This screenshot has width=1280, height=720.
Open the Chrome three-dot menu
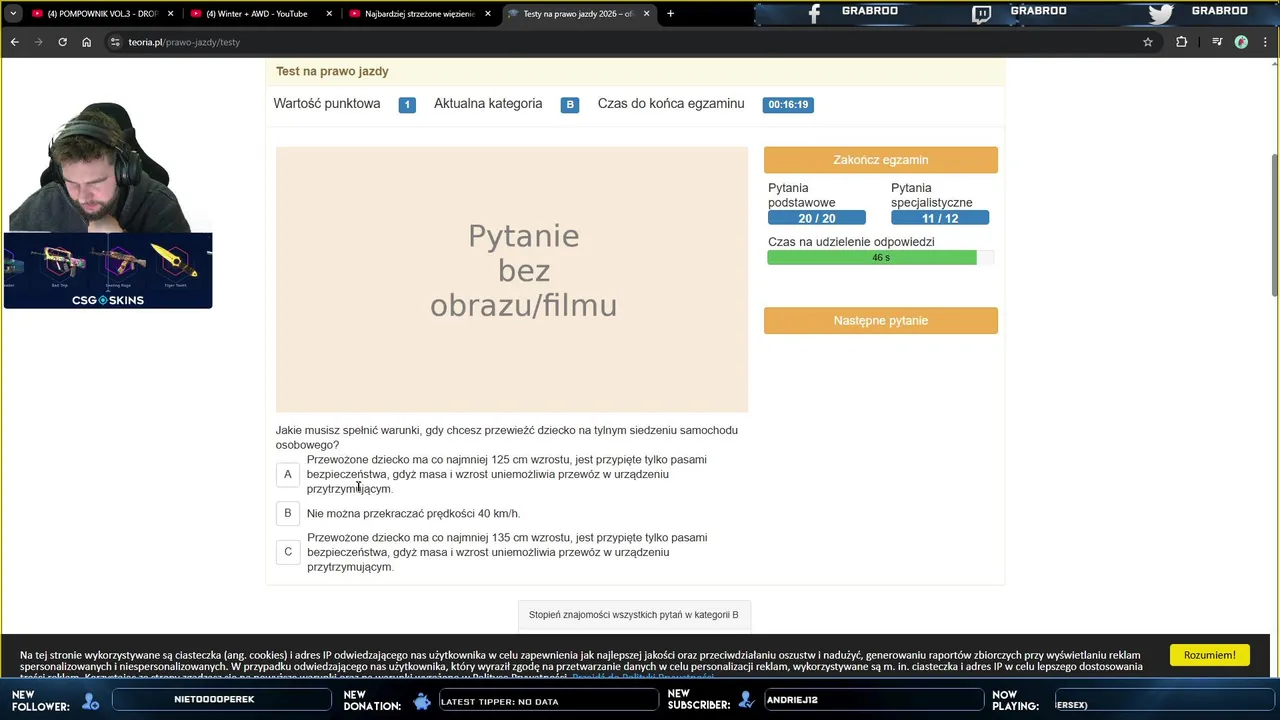(x=1266, y=42)
